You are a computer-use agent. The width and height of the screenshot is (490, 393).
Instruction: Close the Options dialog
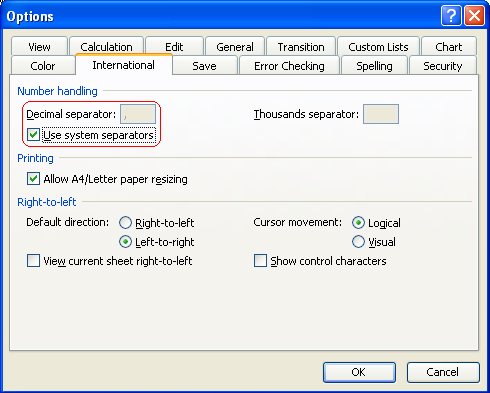(474, 15)
